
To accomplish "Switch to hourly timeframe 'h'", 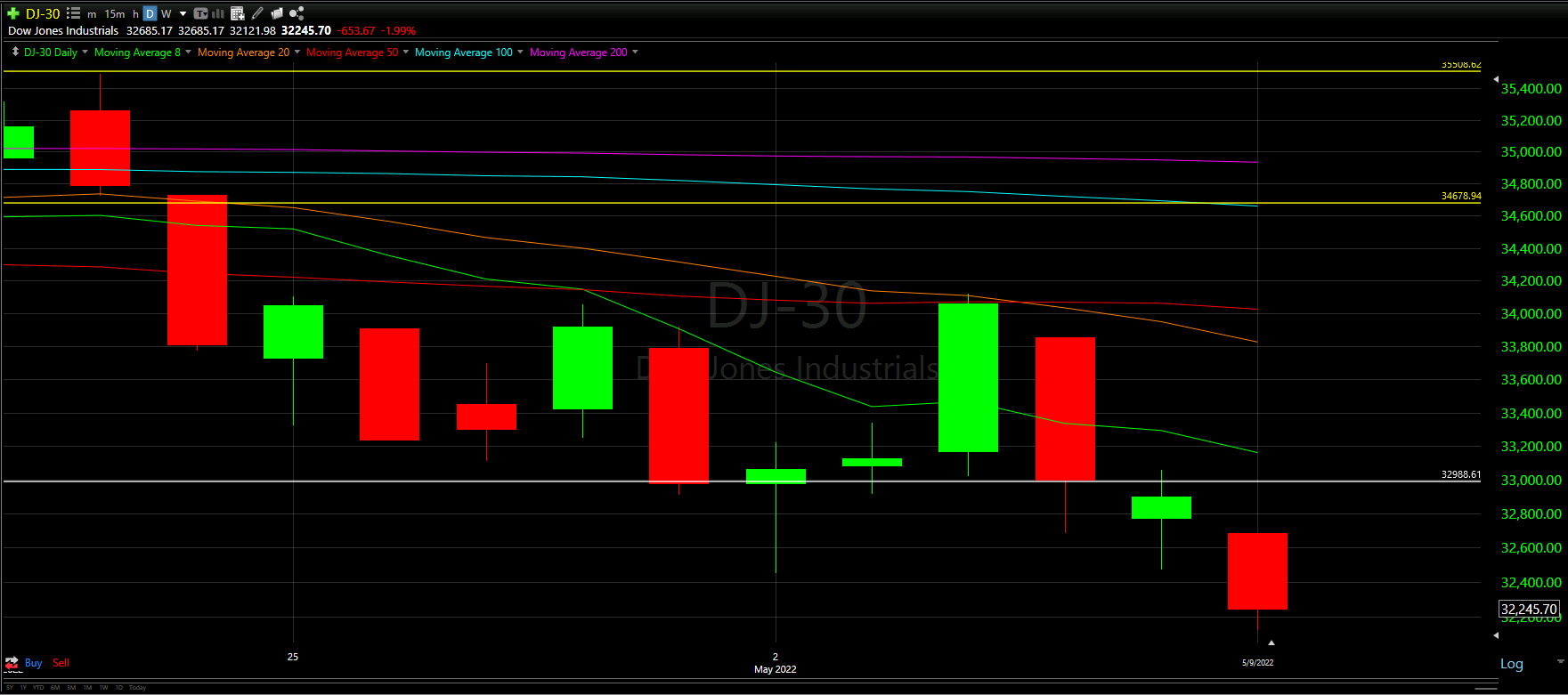I will [135, 14].
